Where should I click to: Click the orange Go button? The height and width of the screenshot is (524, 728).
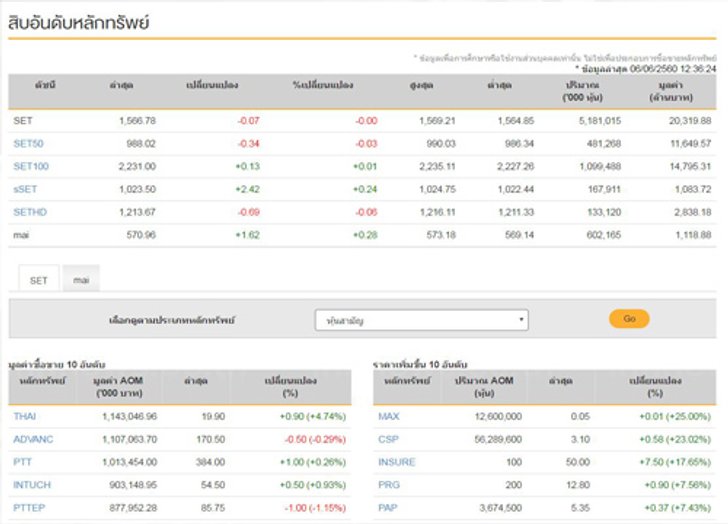[629, 319]
